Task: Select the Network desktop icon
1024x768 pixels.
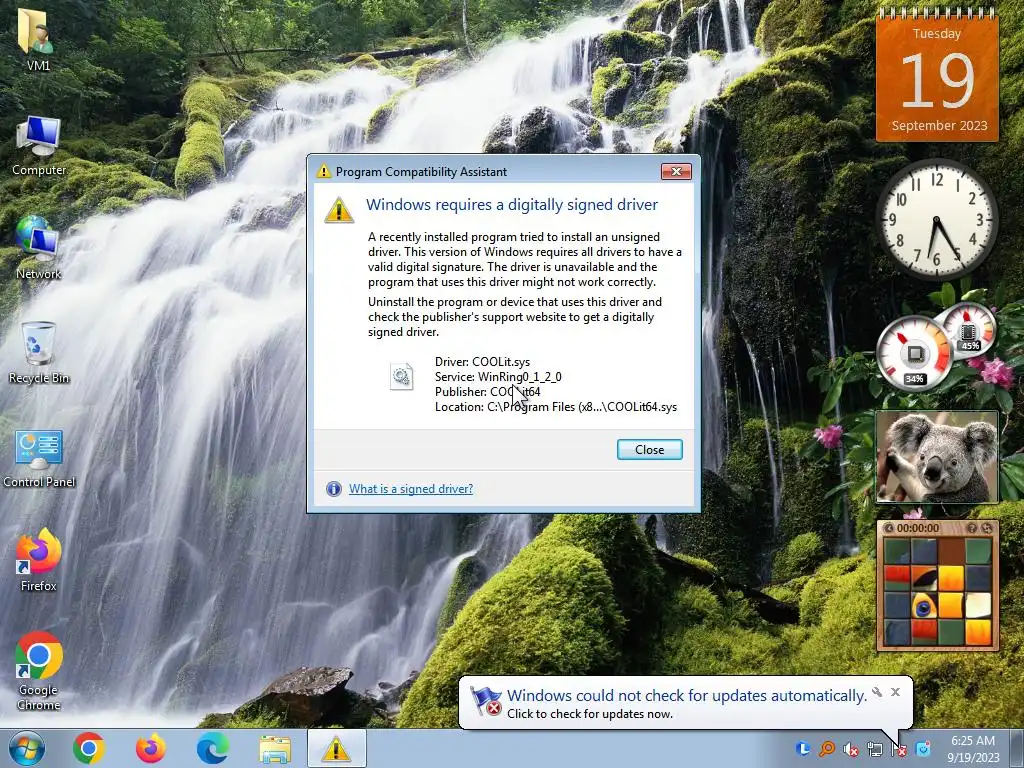Action: (38, 248)
